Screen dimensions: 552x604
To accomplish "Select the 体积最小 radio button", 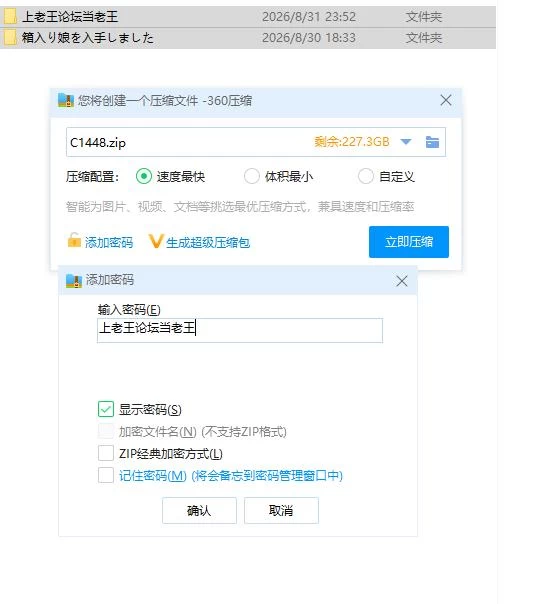I will 252,176.
